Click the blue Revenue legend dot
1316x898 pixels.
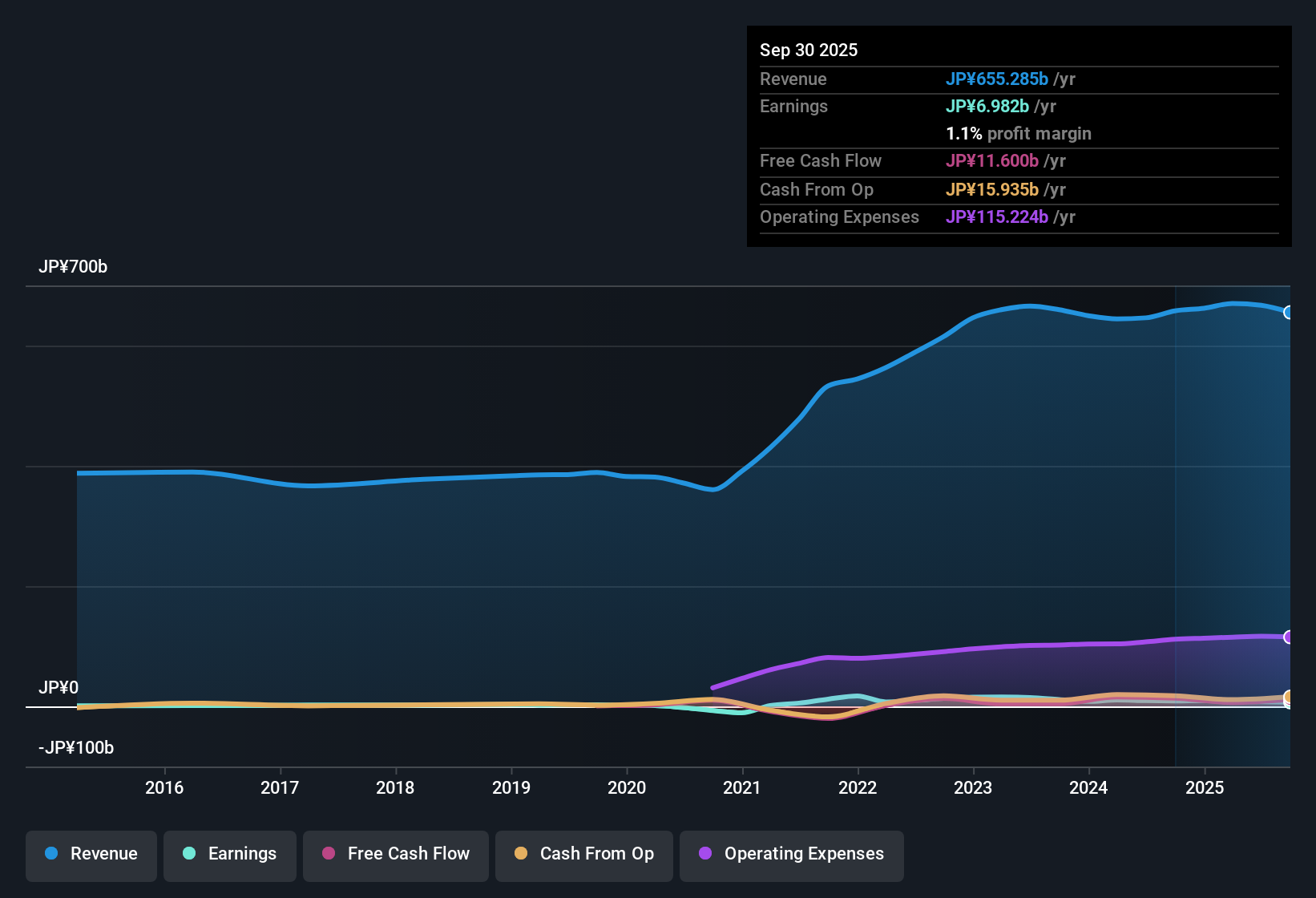50,854
